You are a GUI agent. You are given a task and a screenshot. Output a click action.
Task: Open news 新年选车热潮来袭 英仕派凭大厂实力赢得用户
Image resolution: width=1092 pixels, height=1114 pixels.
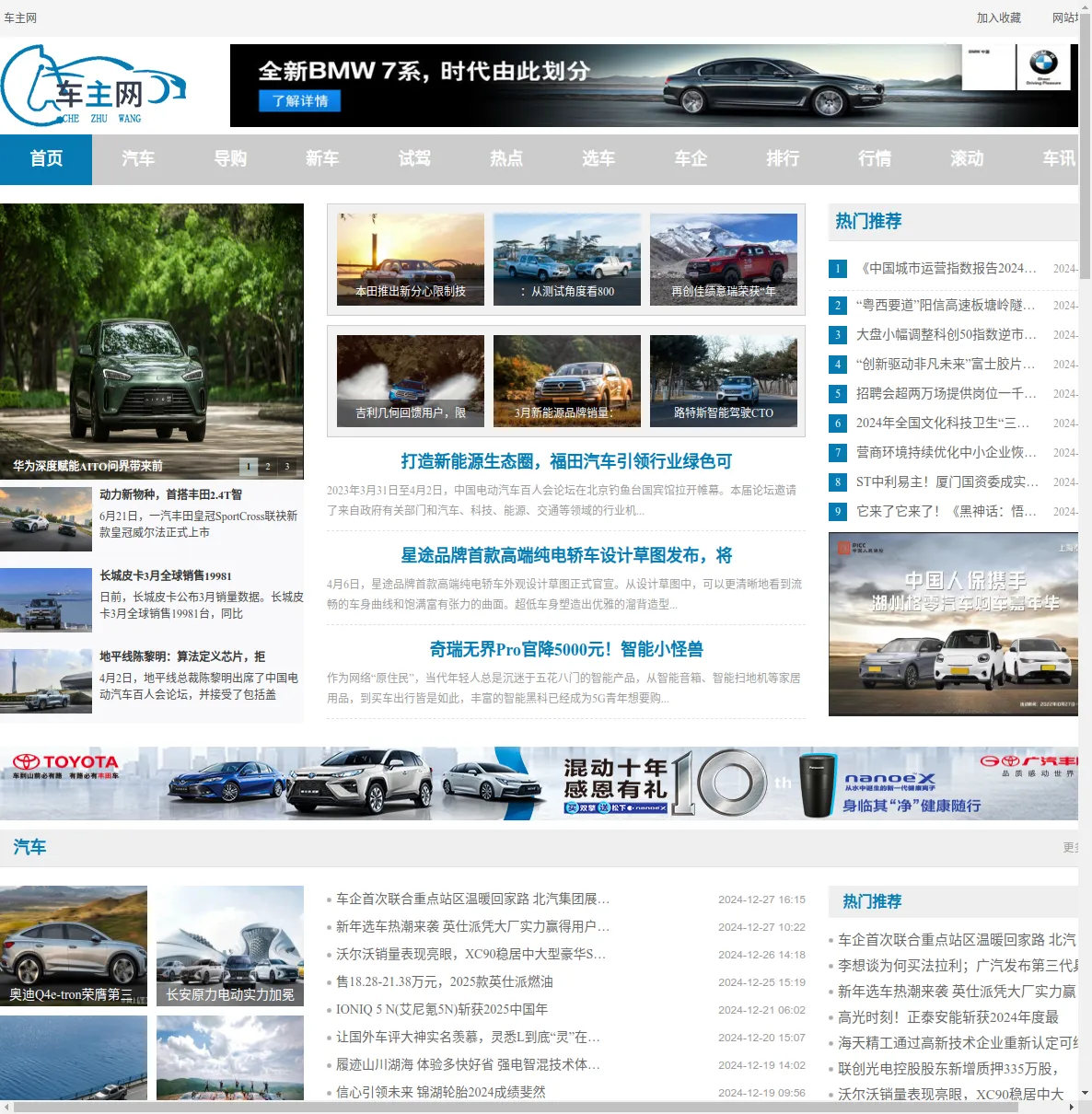click(x=472, y=927)
